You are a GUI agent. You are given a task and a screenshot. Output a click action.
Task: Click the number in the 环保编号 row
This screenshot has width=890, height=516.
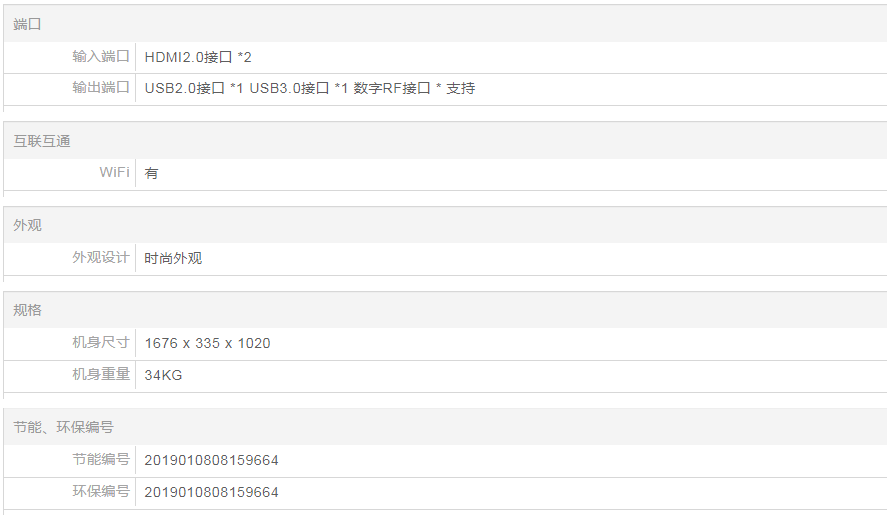pyautogui.click(x=211, y=492)
